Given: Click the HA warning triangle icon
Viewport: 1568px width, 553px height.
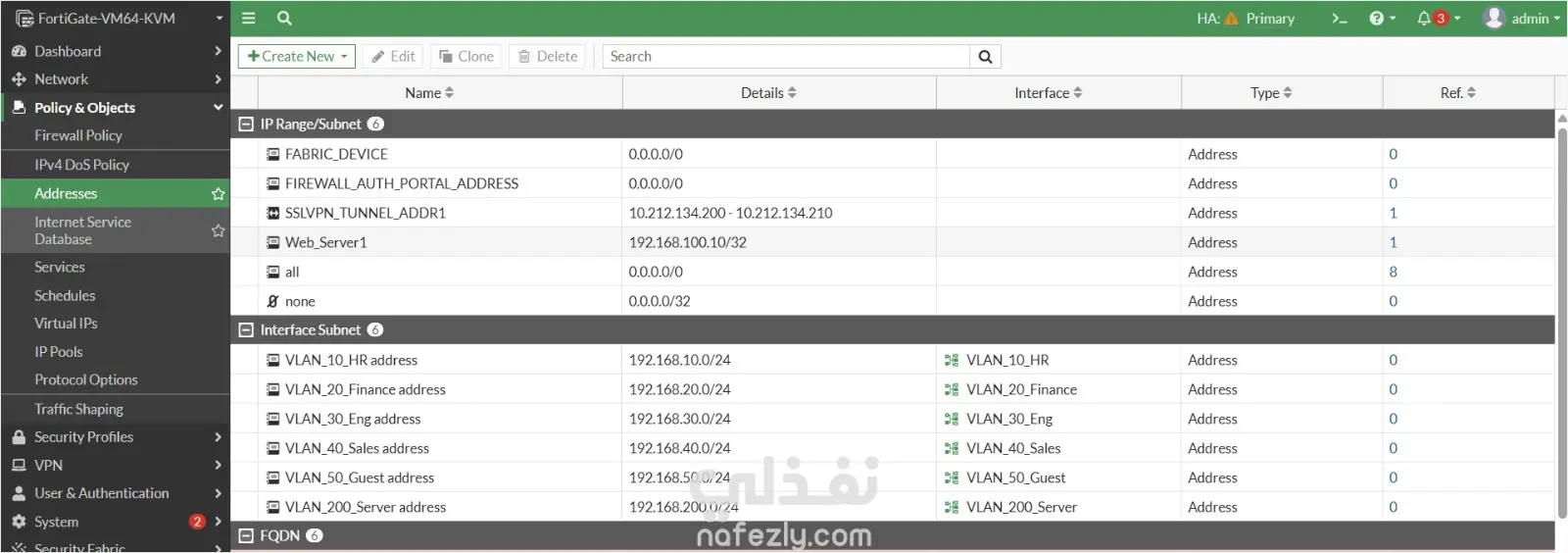Looking at the screenshot, I should 1232,19.
